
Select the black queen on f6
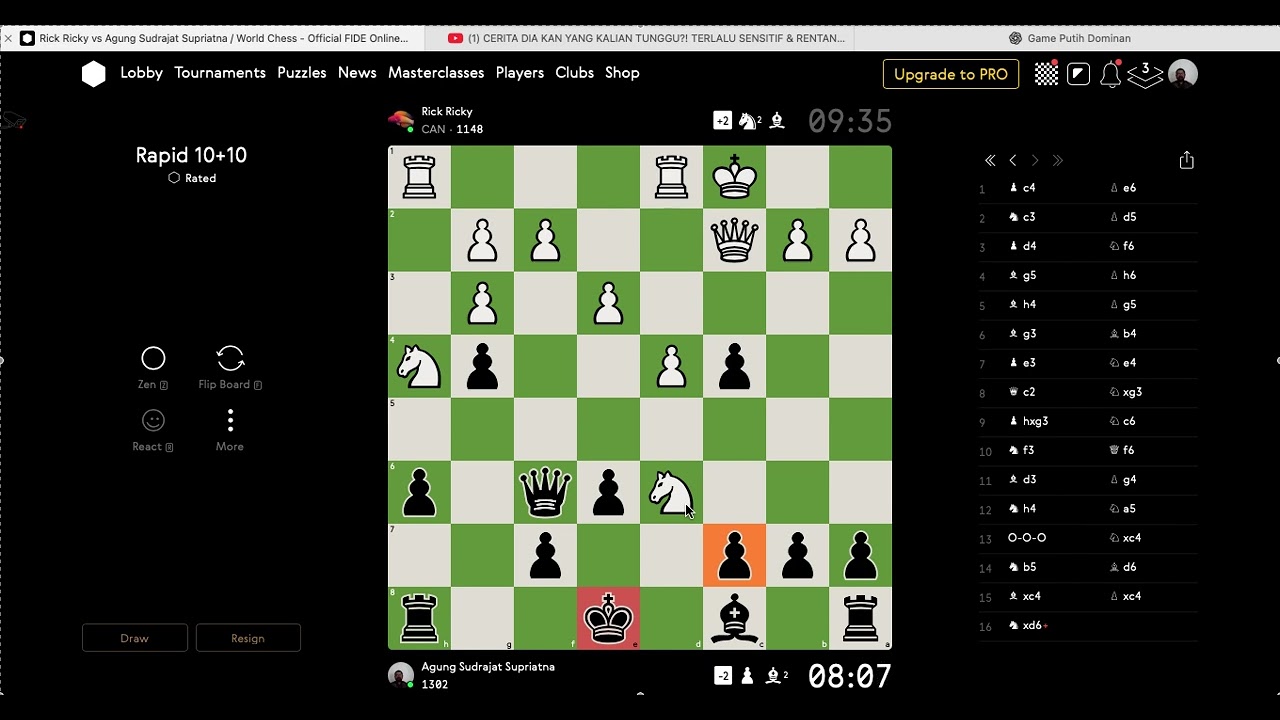pyautogui.click(x=545, y=492)
